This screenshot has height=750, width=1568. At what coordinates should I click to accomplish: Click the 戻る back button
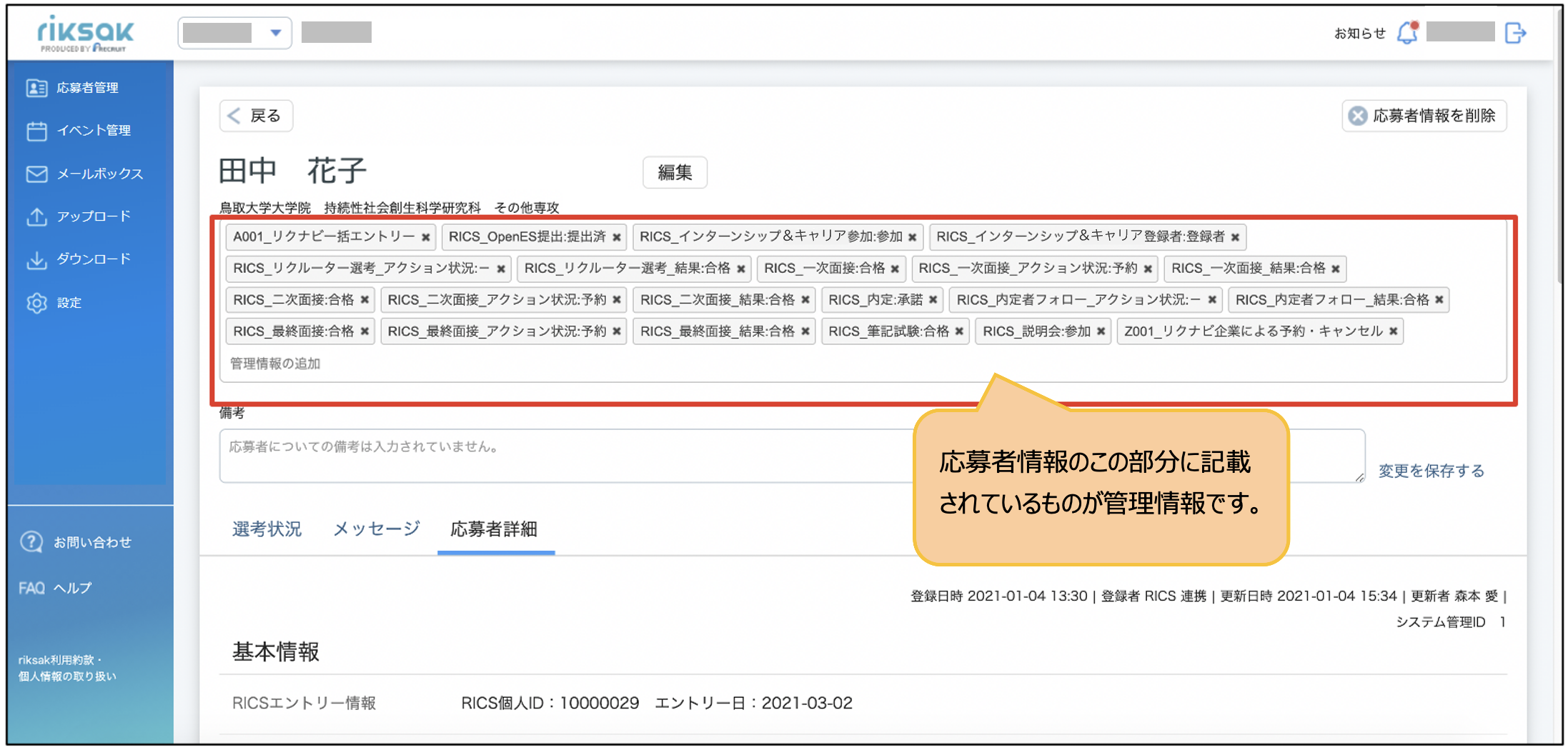pyautogui.click(x=256, y=116)
